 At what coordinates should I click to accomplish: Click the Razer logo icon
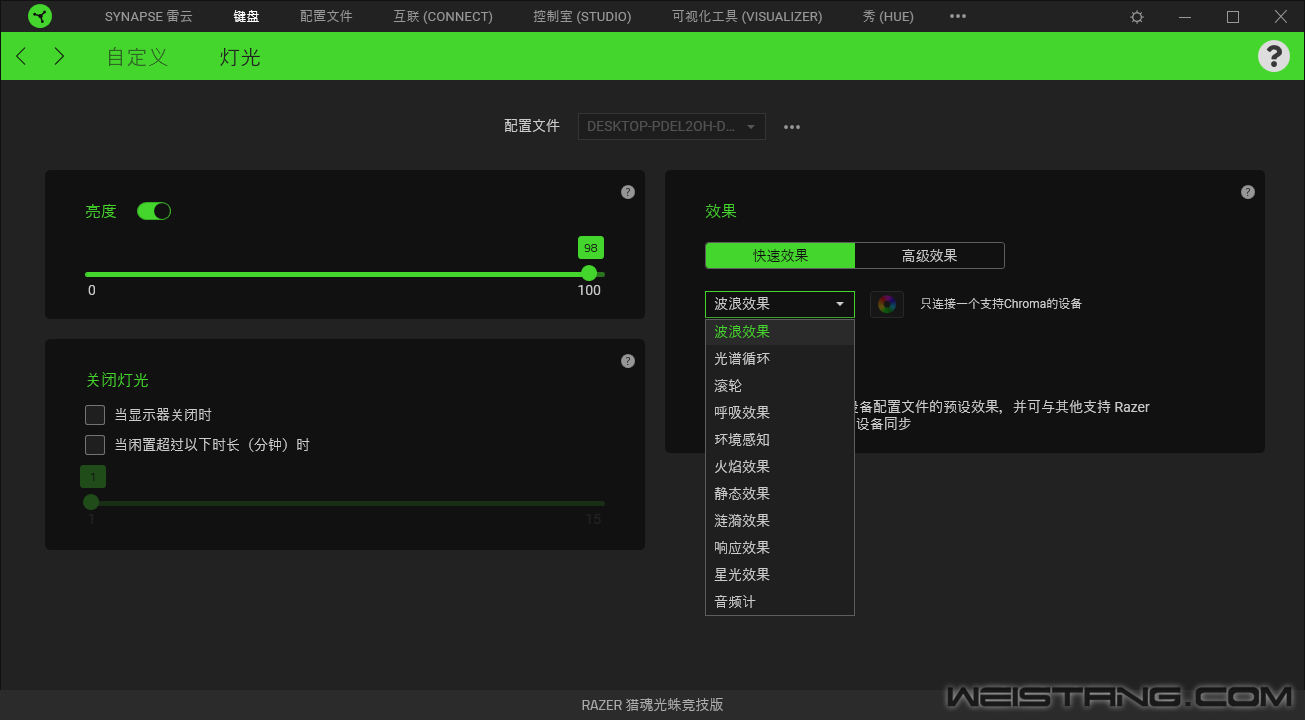tap(39, 16)
